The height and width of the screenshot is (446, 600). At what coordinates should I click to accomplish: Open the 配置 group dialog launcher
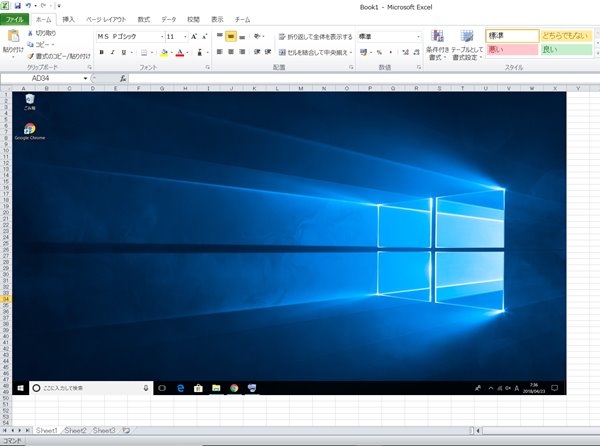pos(351,67)
